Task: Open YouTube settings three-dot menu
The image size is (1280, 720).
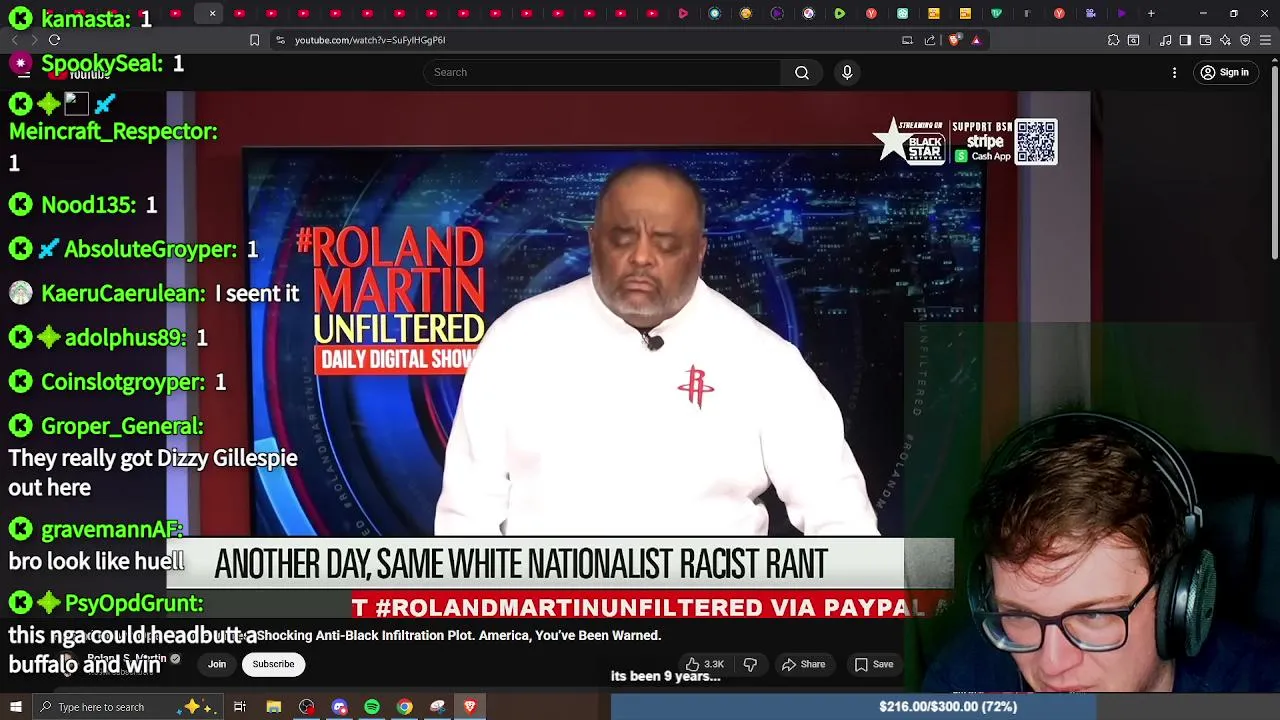Action: pyautogui.click(x=1174, y=72)
